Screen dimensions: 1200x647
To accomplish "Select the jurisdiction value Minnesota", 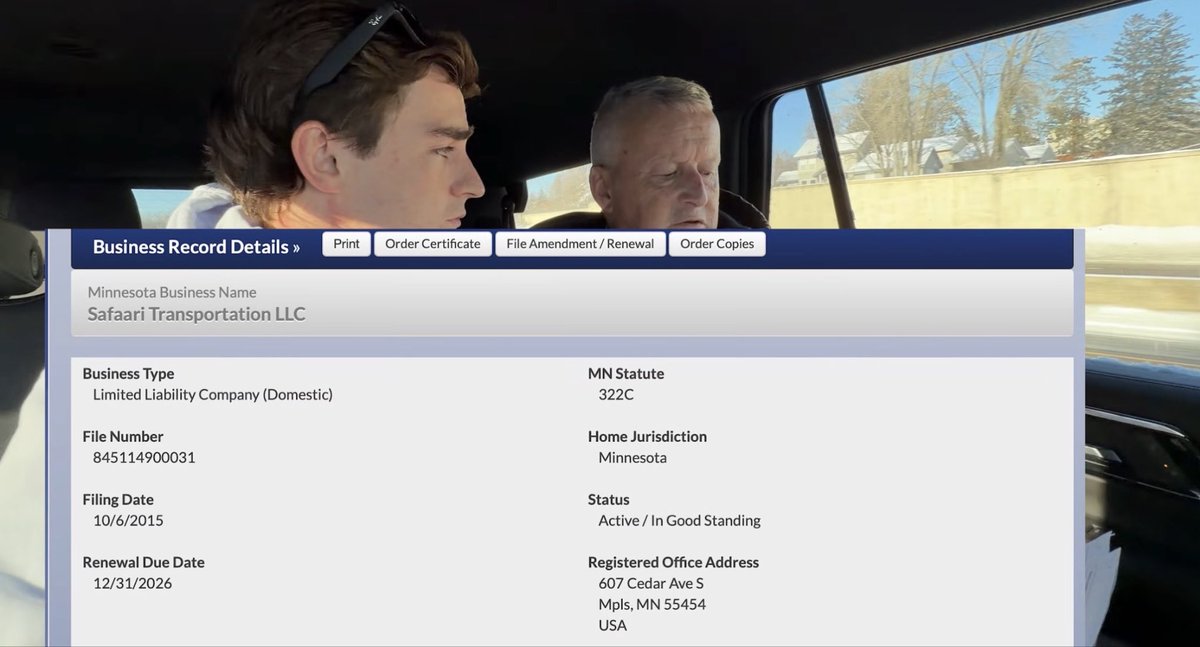I will click(633, 457).
